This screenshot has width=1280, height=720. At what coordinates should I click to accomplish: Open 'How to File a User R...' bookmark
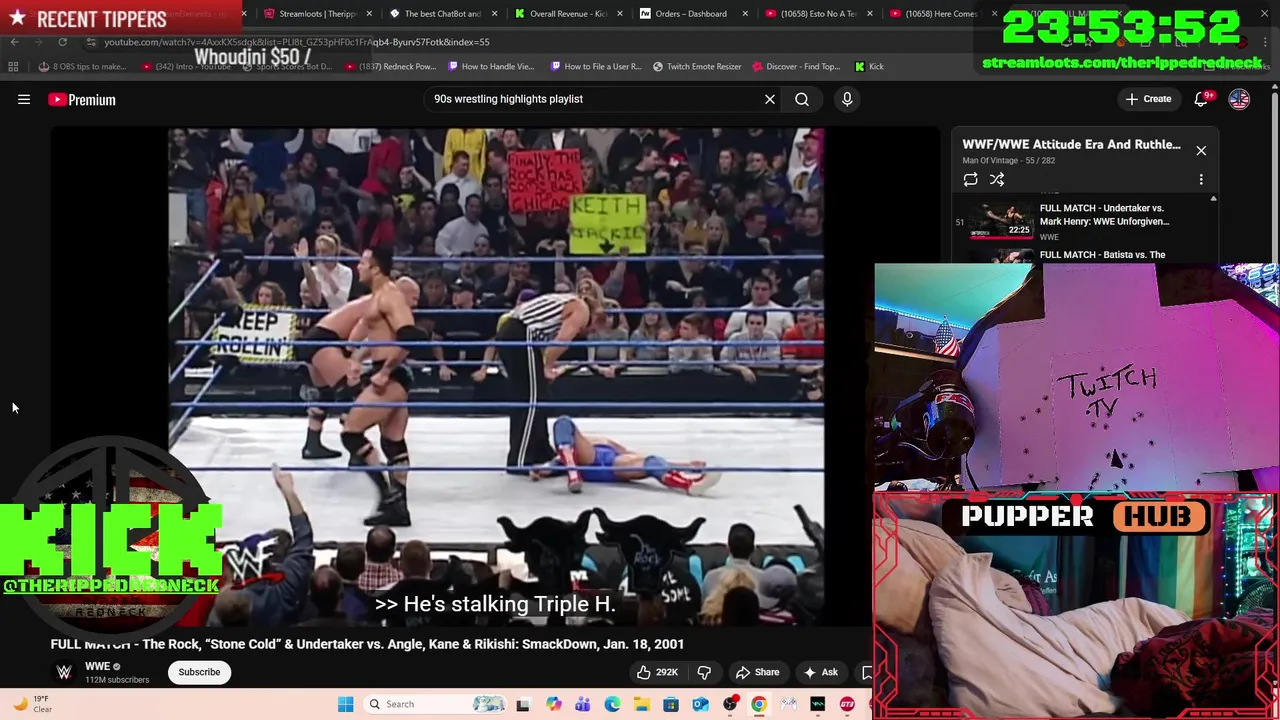pos(596,66)
